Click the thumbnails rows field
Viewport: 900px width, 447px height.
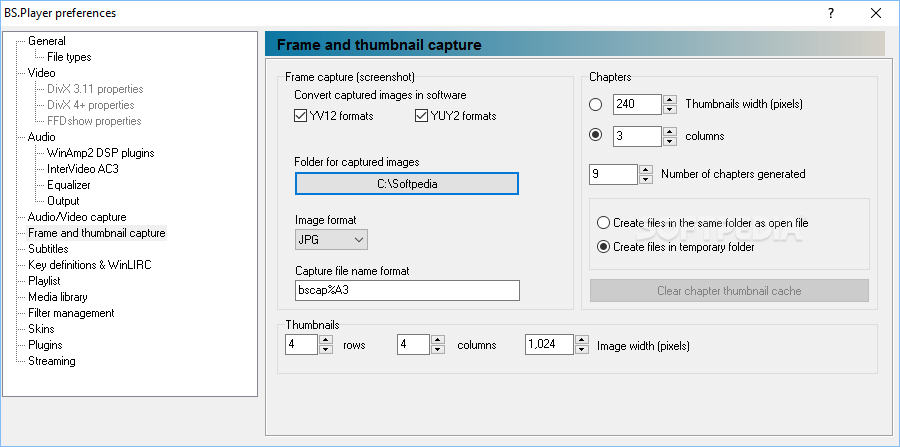pyautogui.click(x=301, y=345)
